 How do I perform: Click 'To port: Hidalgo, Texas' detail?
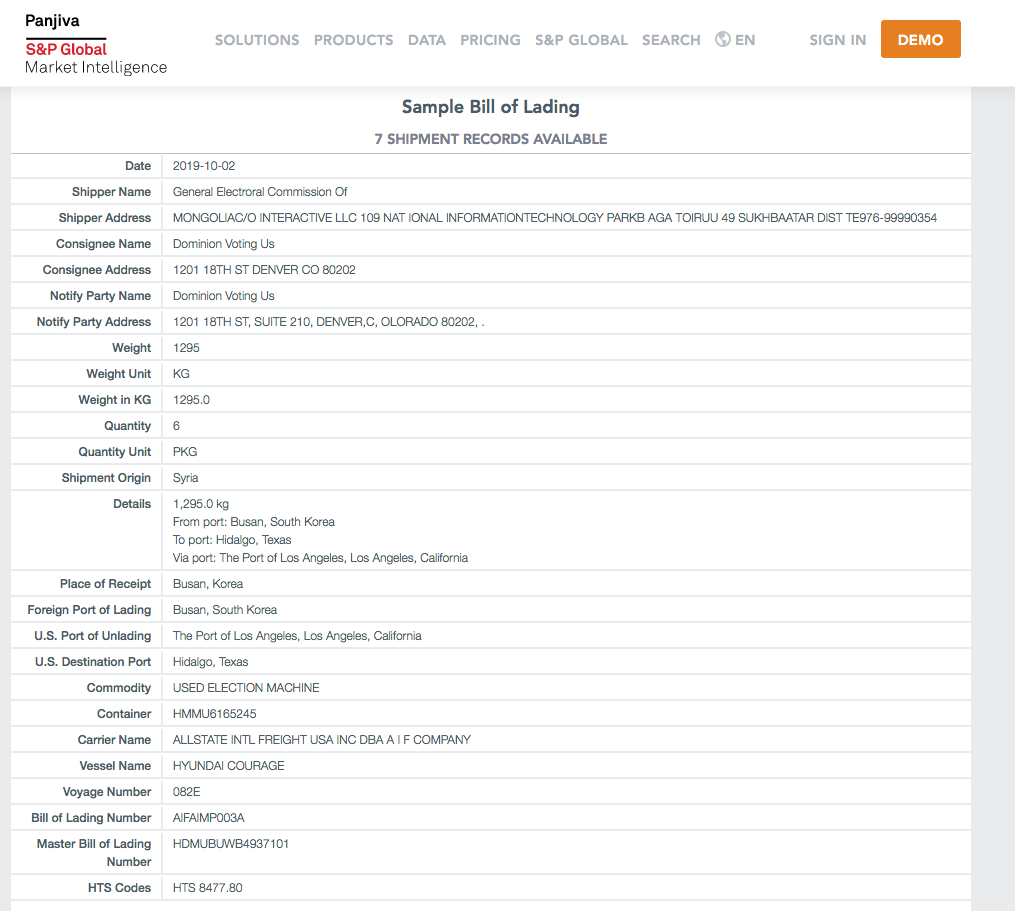pyautogui.click(x=232, y=540)
